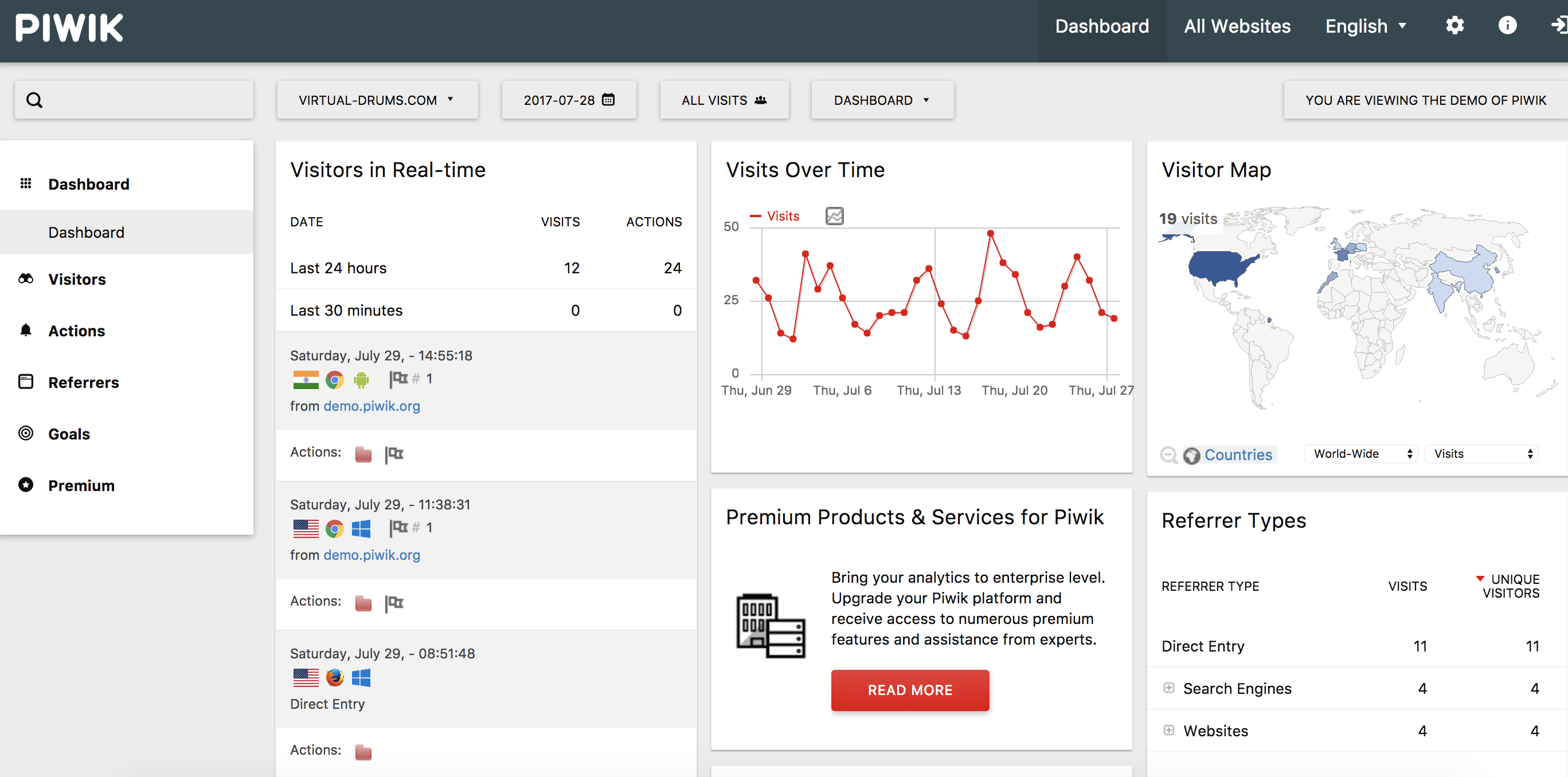Open the Visits metric select on map
This screenshot has width=1568, height=777.
click(1481, 454)
